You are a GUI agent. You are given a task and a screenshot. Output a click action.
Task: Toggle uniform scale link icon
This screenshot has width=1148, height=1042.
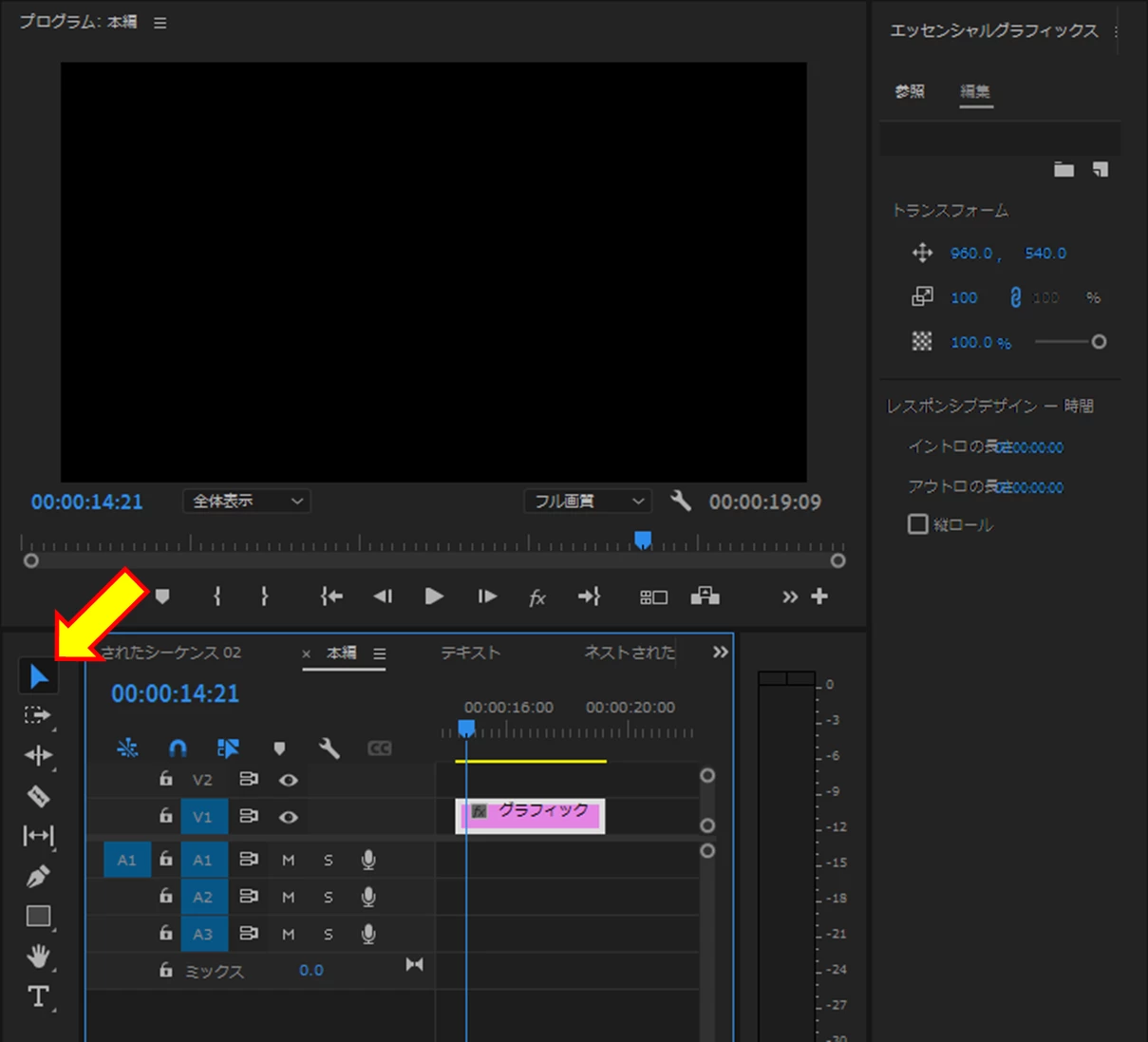coord(1015,297)
